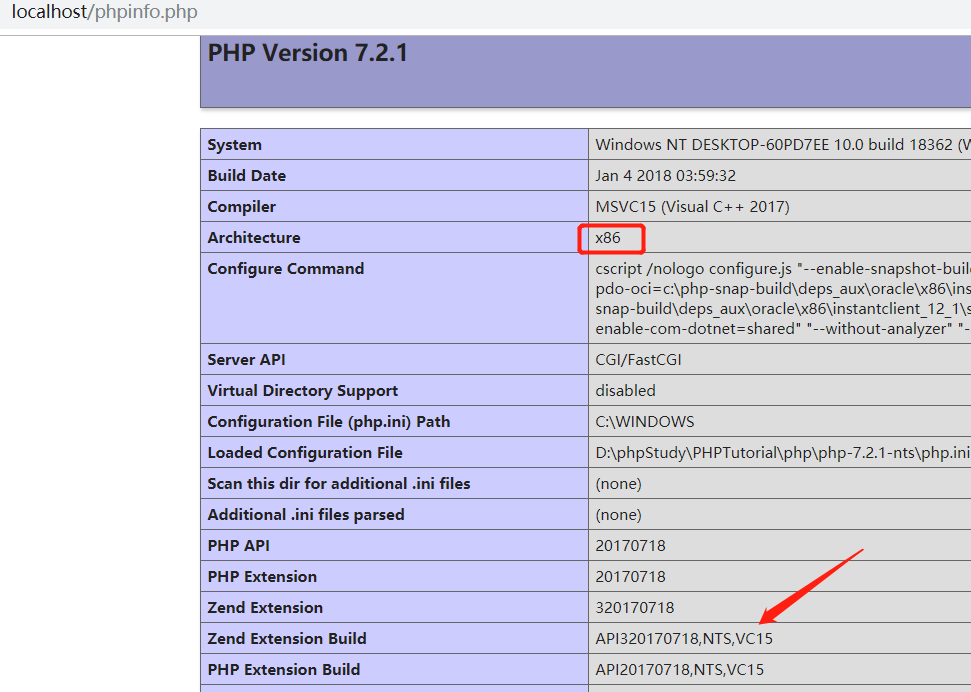
Task: Click Loaded Configuration File label
Action: tap(305, 453)
